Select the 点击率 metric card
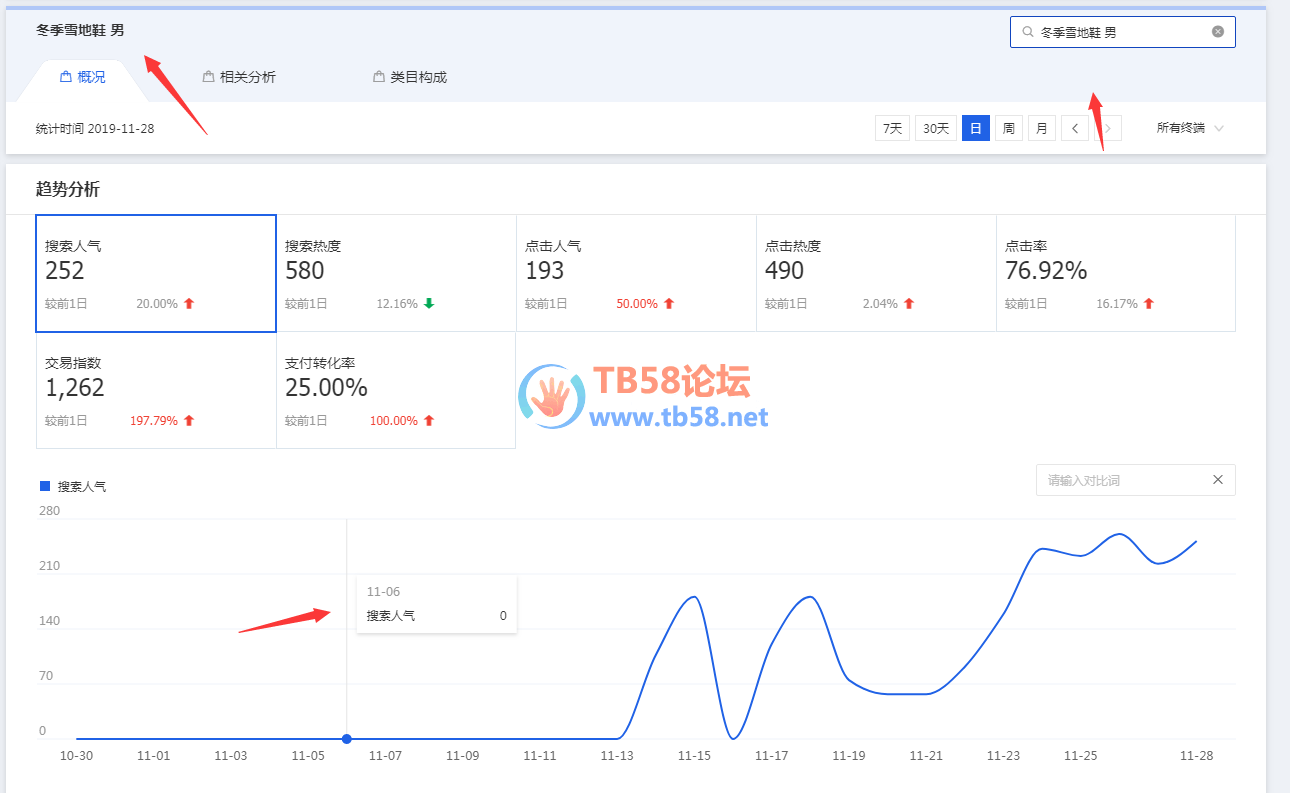 [x=1115, y=273]
